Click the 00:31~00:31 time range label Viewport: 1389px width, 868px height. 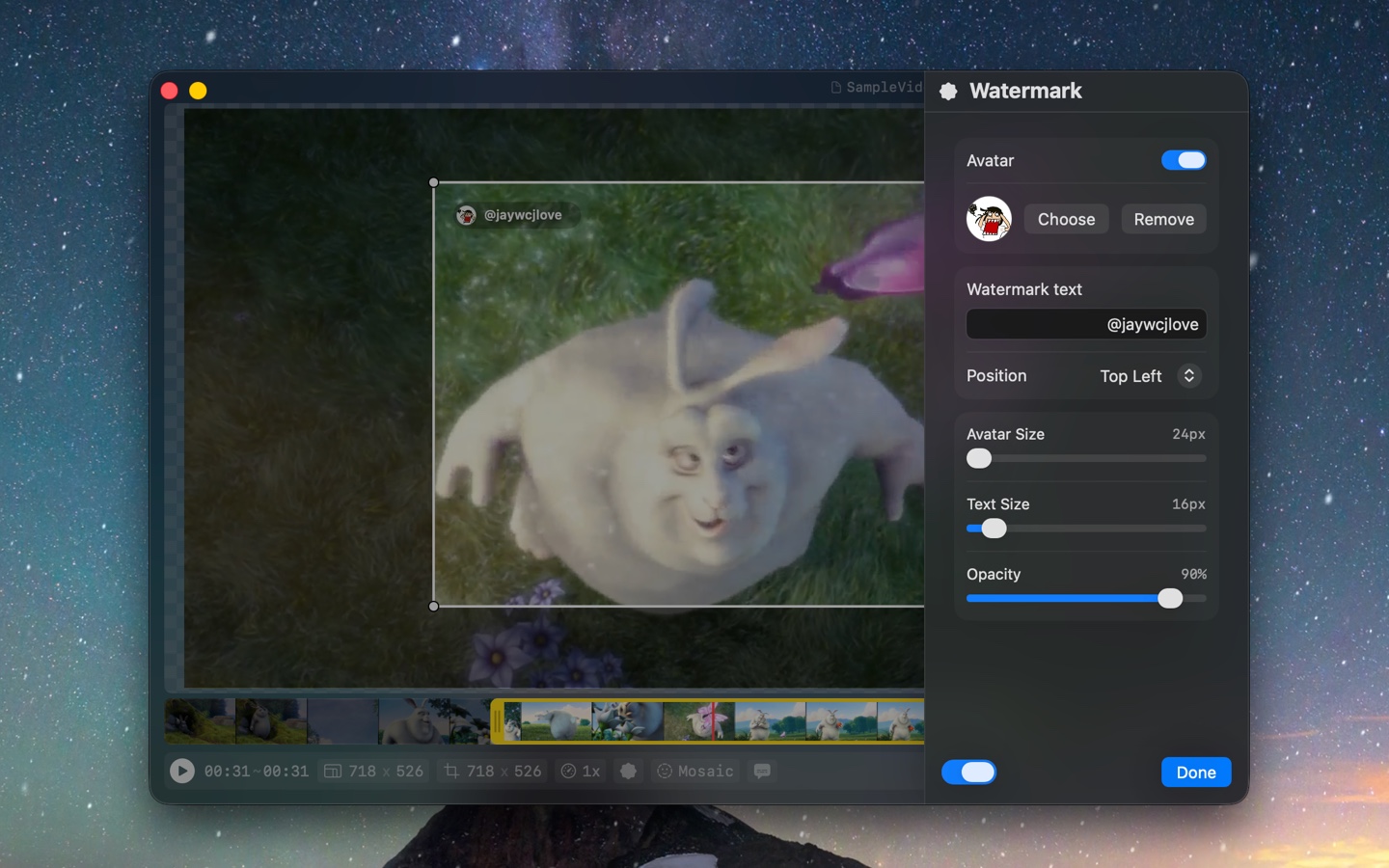(257, 771)
